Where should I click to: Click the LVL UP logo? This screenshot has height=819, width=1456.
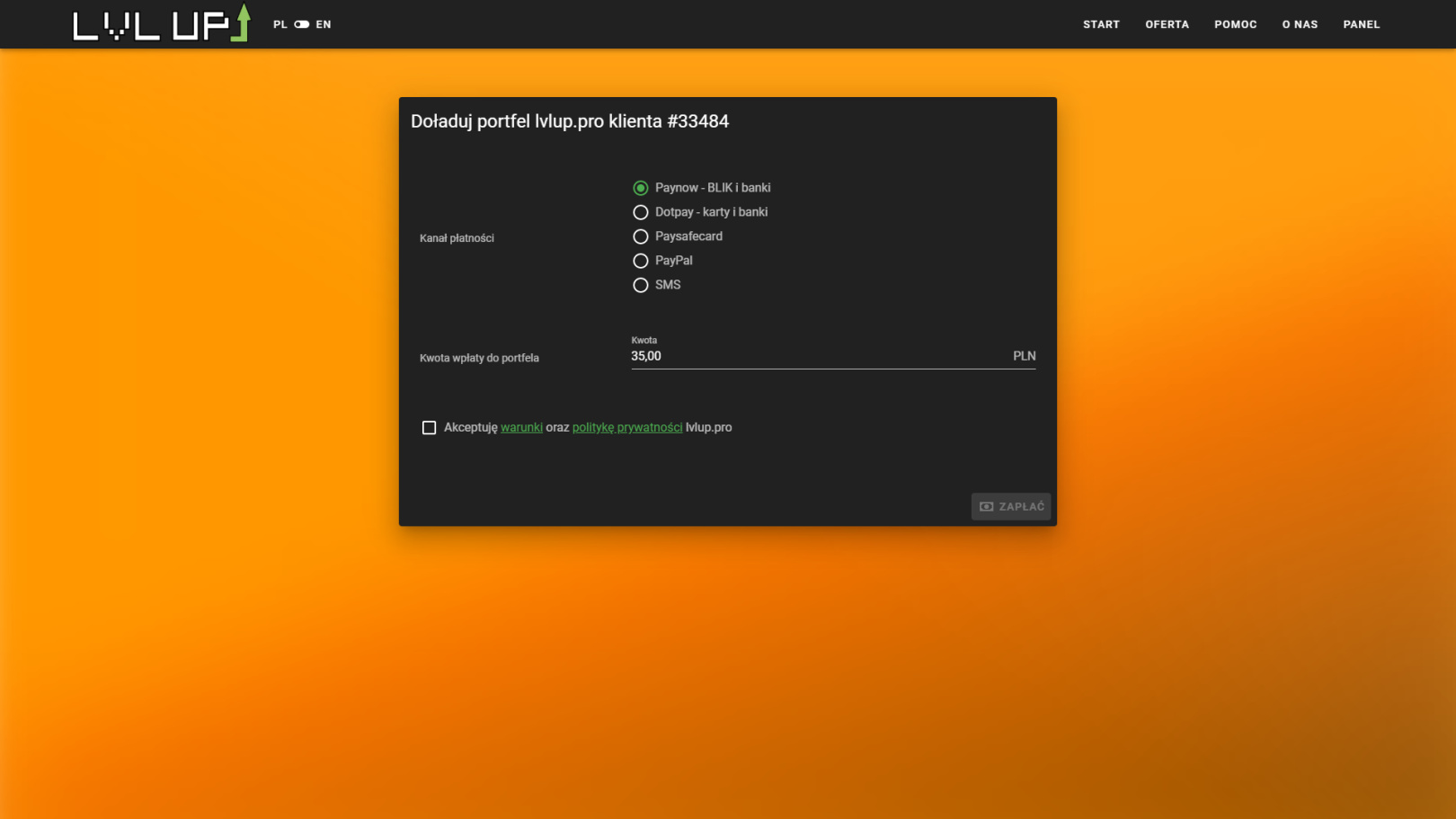tap(161, 24)
